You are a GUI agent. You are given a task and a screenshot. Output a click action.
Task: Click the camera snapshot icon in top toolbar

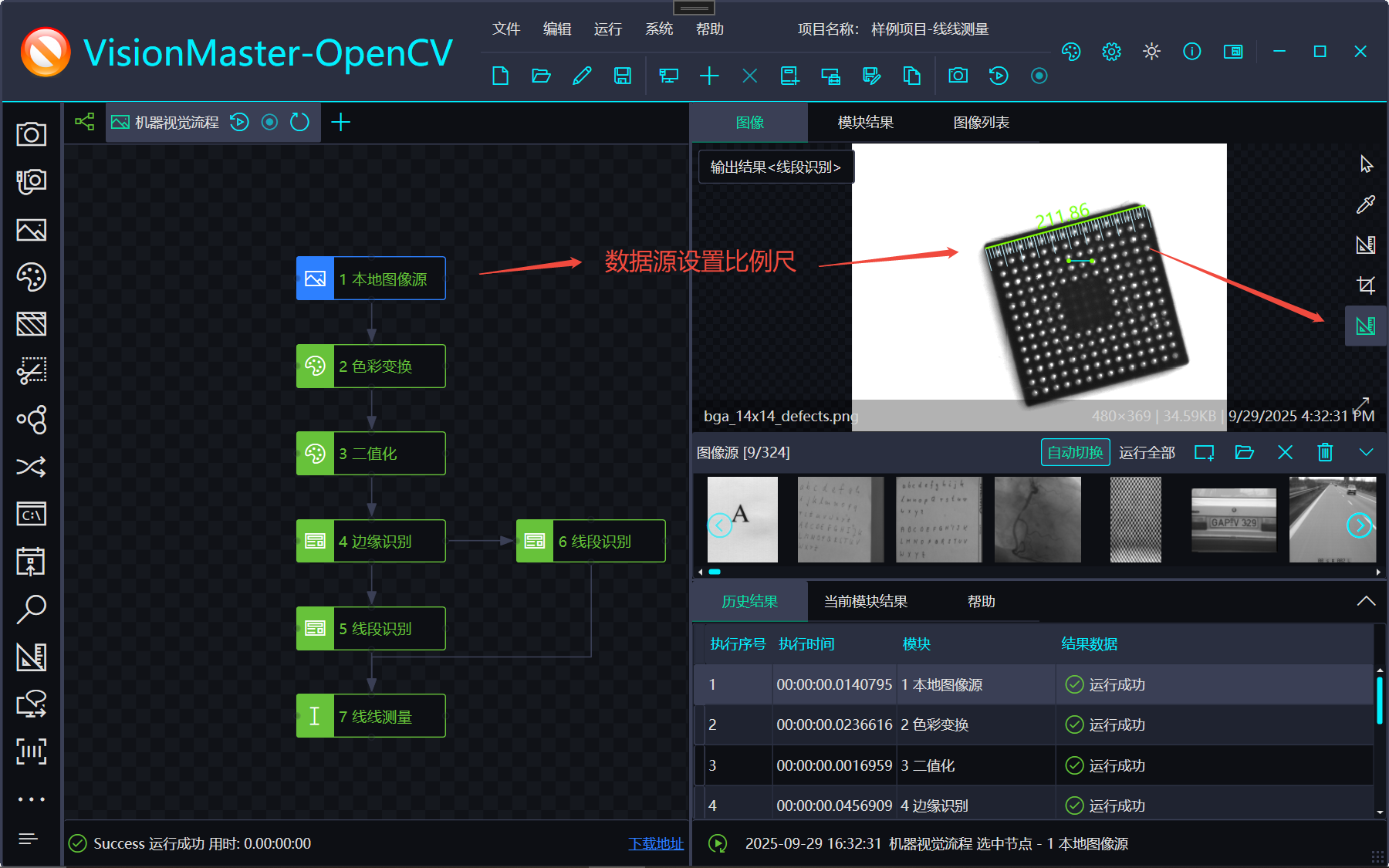click(x=958, y=76)
